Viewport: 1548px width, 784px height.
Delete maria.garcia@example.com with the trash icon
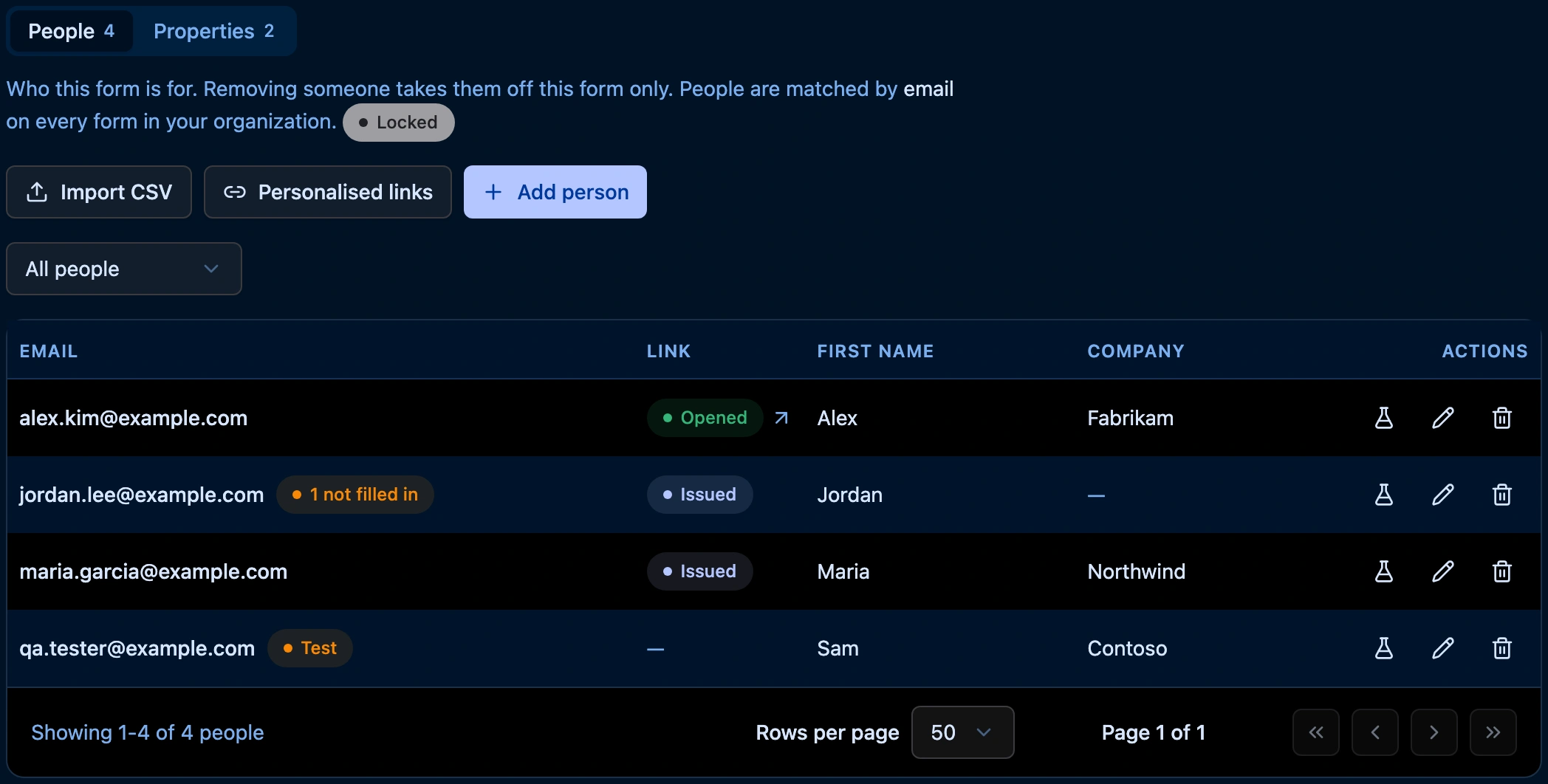[1502, 571]
